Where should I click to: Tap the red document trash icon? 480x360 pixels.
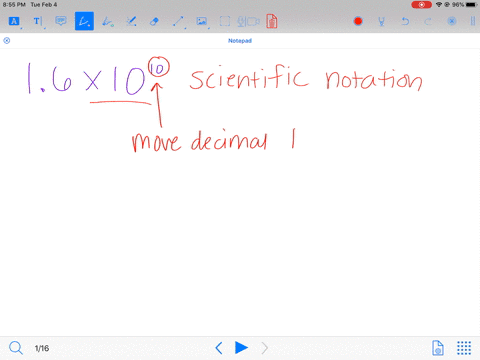pyautogui.click(x=272, y=21)
